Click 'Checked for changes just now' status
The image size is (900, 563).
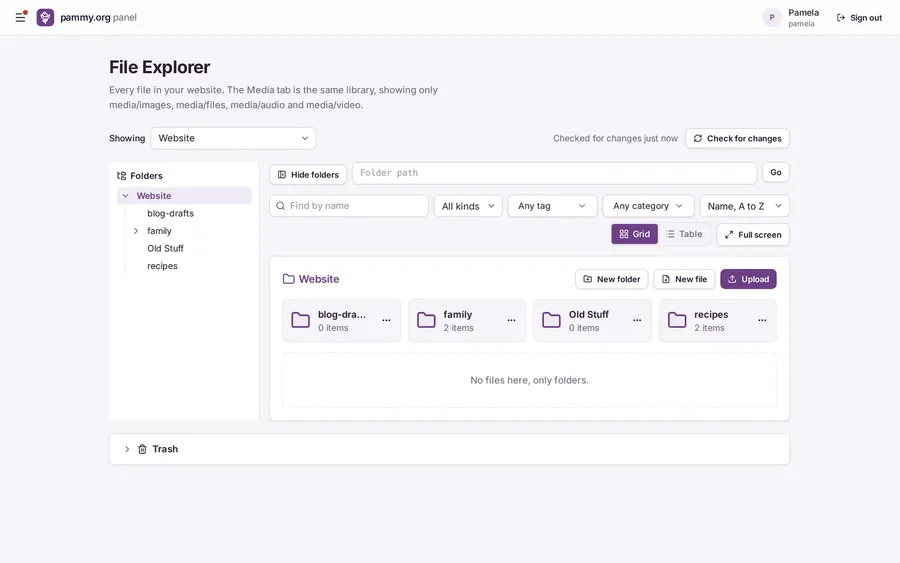[x=615, y=138]
